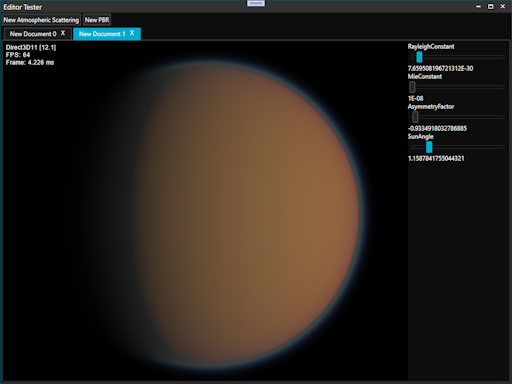Click the RayleighConstant slider thumb
Image resolution: width=512 pixels, height=384 pixels.
click(419, 57)
